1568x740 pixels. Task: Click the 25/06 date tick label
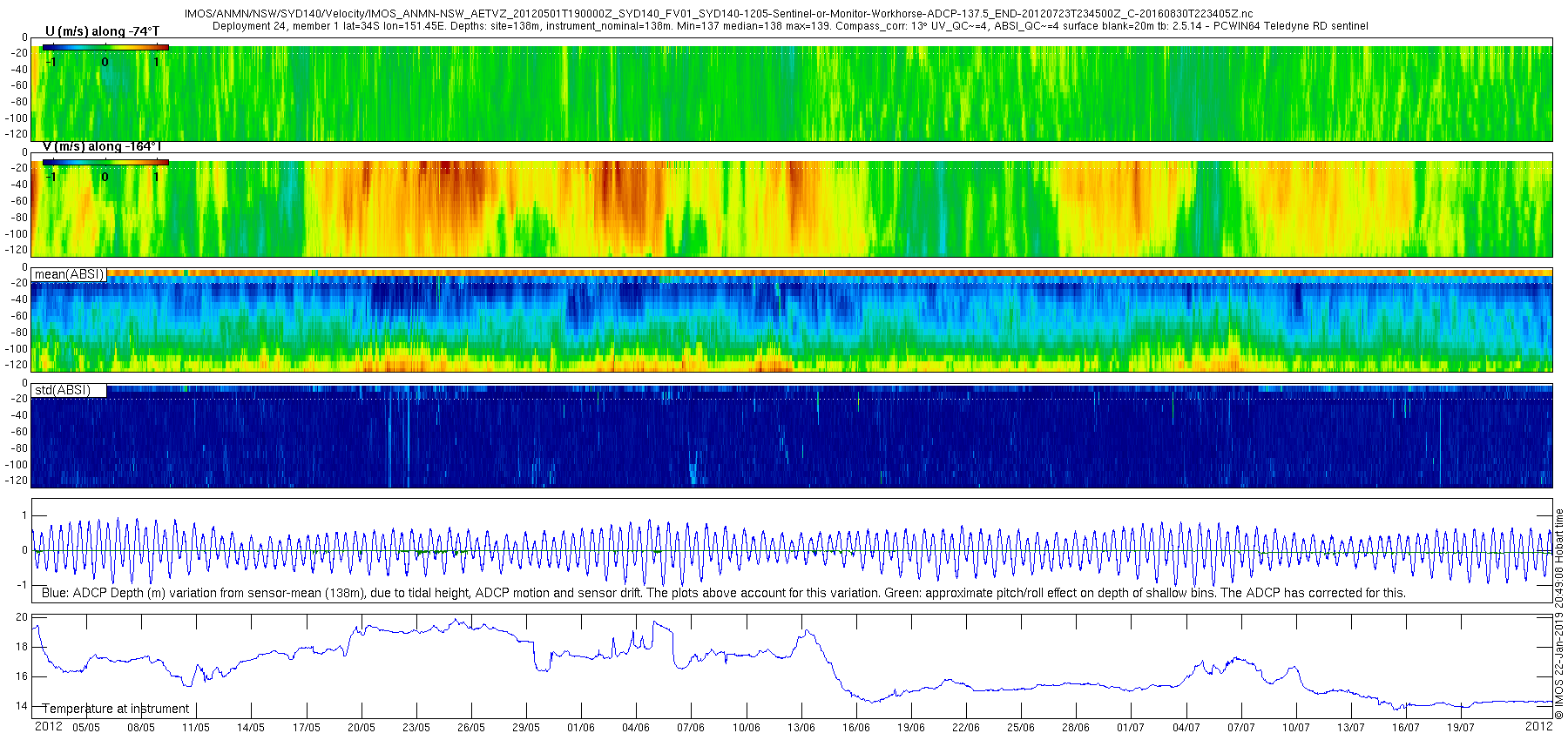tap(1021, 728)
